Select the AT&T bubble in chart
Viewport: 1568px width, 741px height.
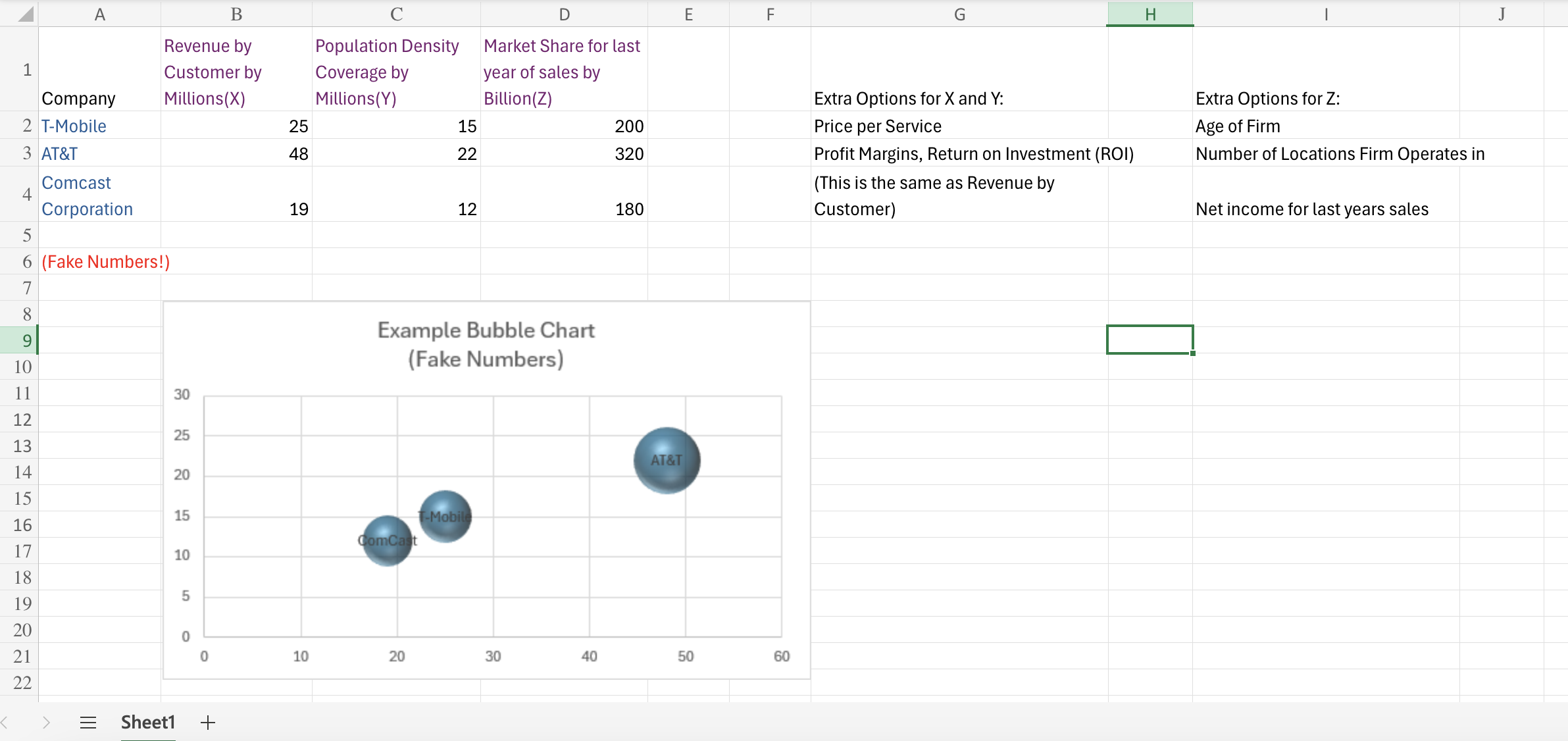(667, 460)
